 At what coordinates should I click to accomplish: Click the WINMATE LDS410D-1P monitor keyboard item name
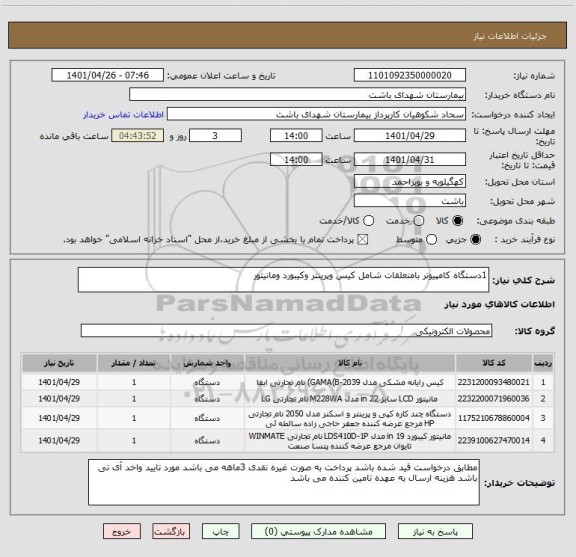[350, 441]
